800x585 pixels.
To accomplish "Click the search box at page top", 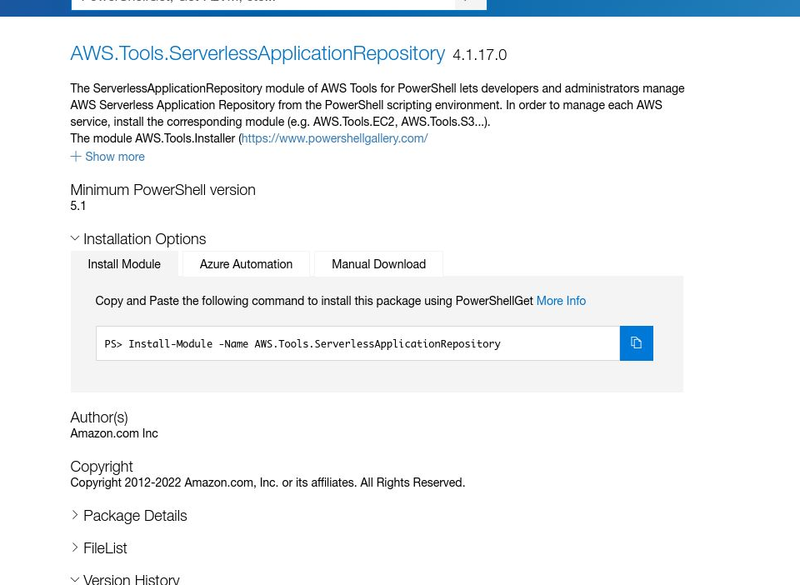I will (x=263, y=3).
